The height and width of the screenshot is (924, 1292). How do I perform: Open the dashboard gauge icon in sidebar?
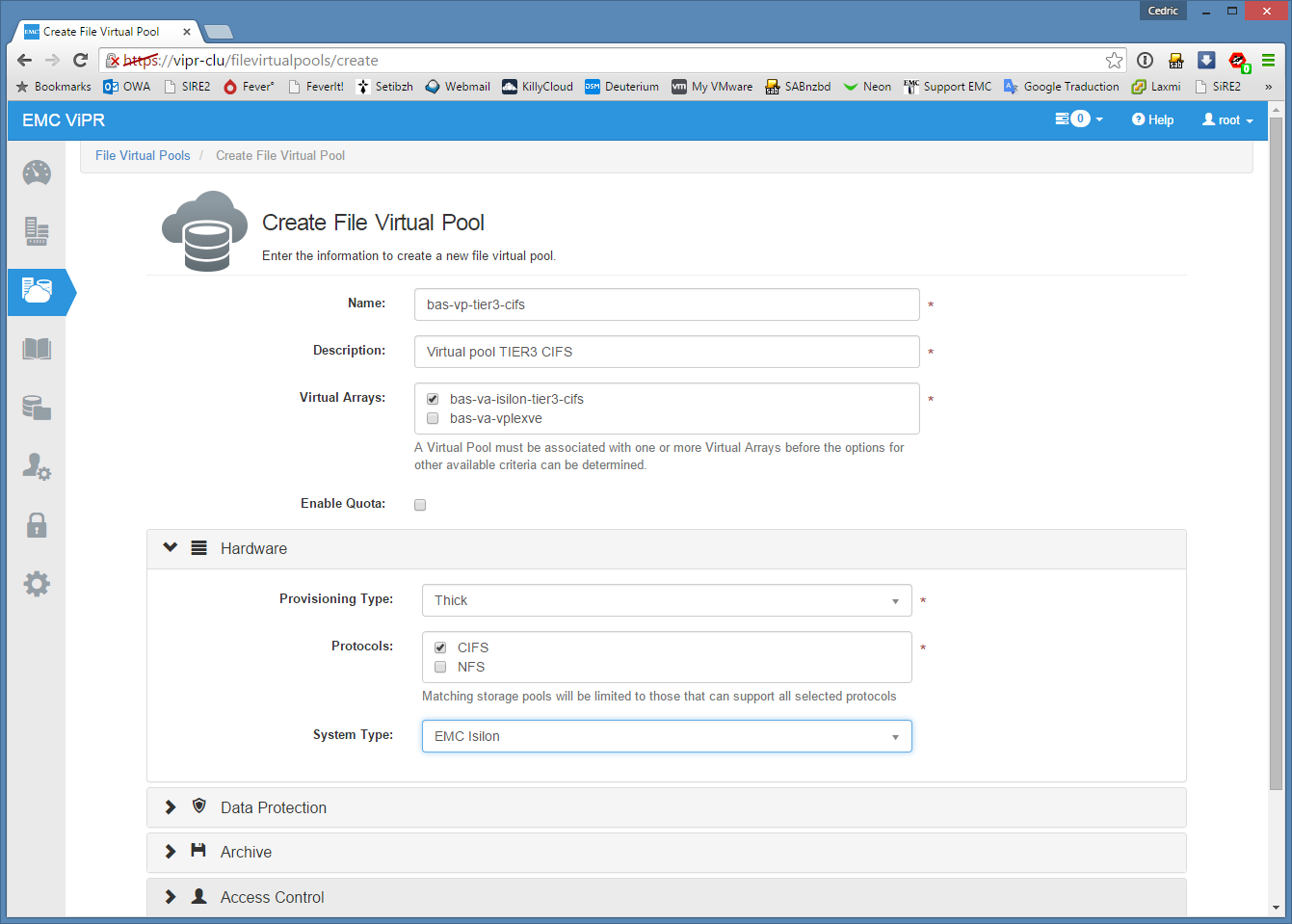click(37, 173)
